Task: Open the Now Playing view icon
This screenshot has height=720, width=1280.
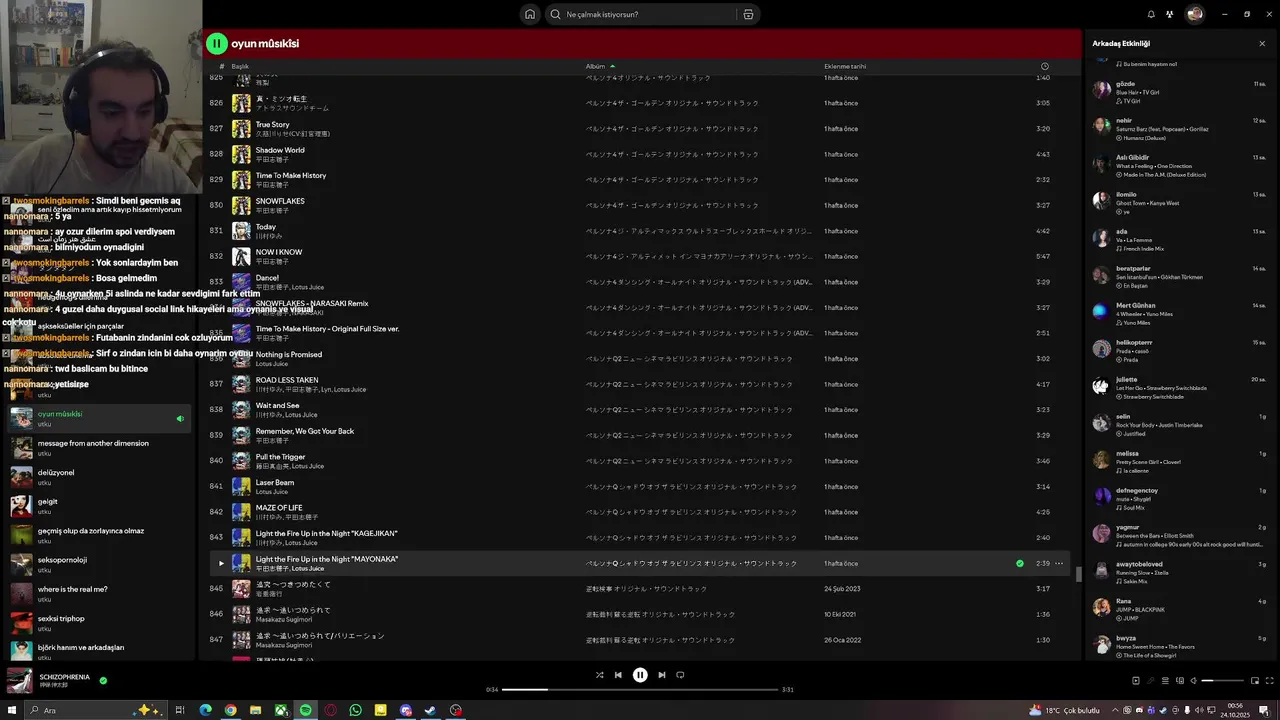Action: coord(1135,681)
